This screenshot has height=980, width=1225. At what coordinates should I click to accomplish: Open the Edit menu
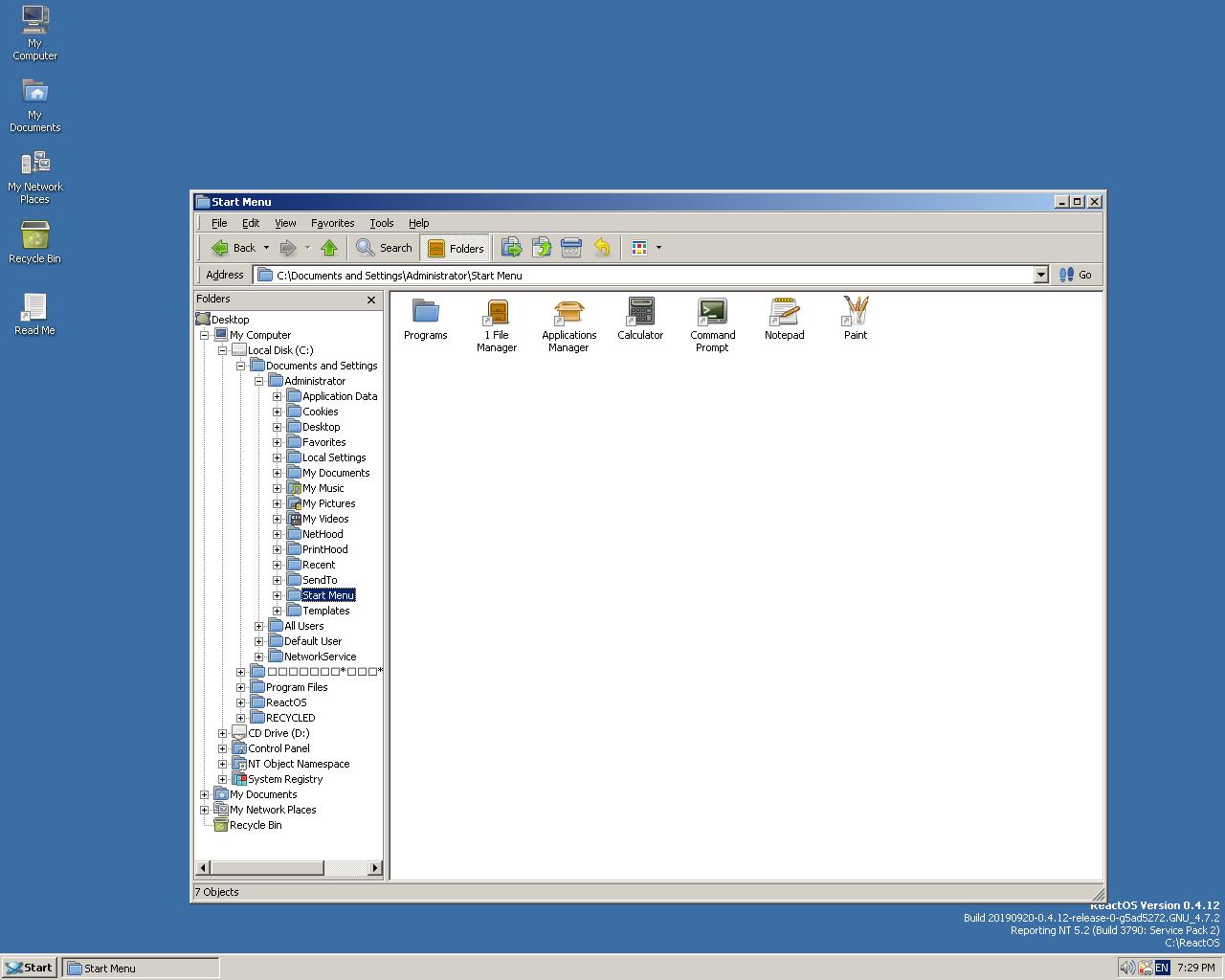pyautogui.click(x=251, y=223)
